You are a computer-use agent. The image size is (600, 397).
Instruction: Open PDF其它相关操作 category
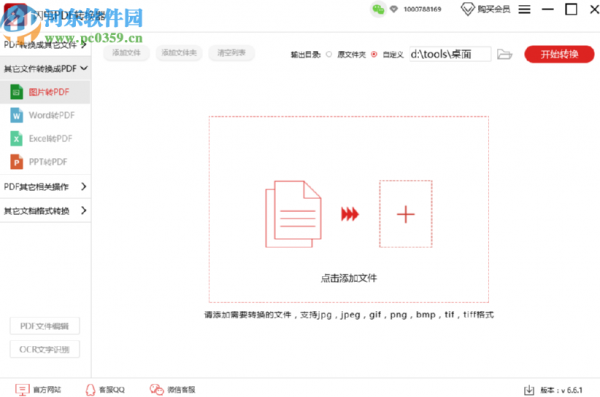[x=45, y=186]
